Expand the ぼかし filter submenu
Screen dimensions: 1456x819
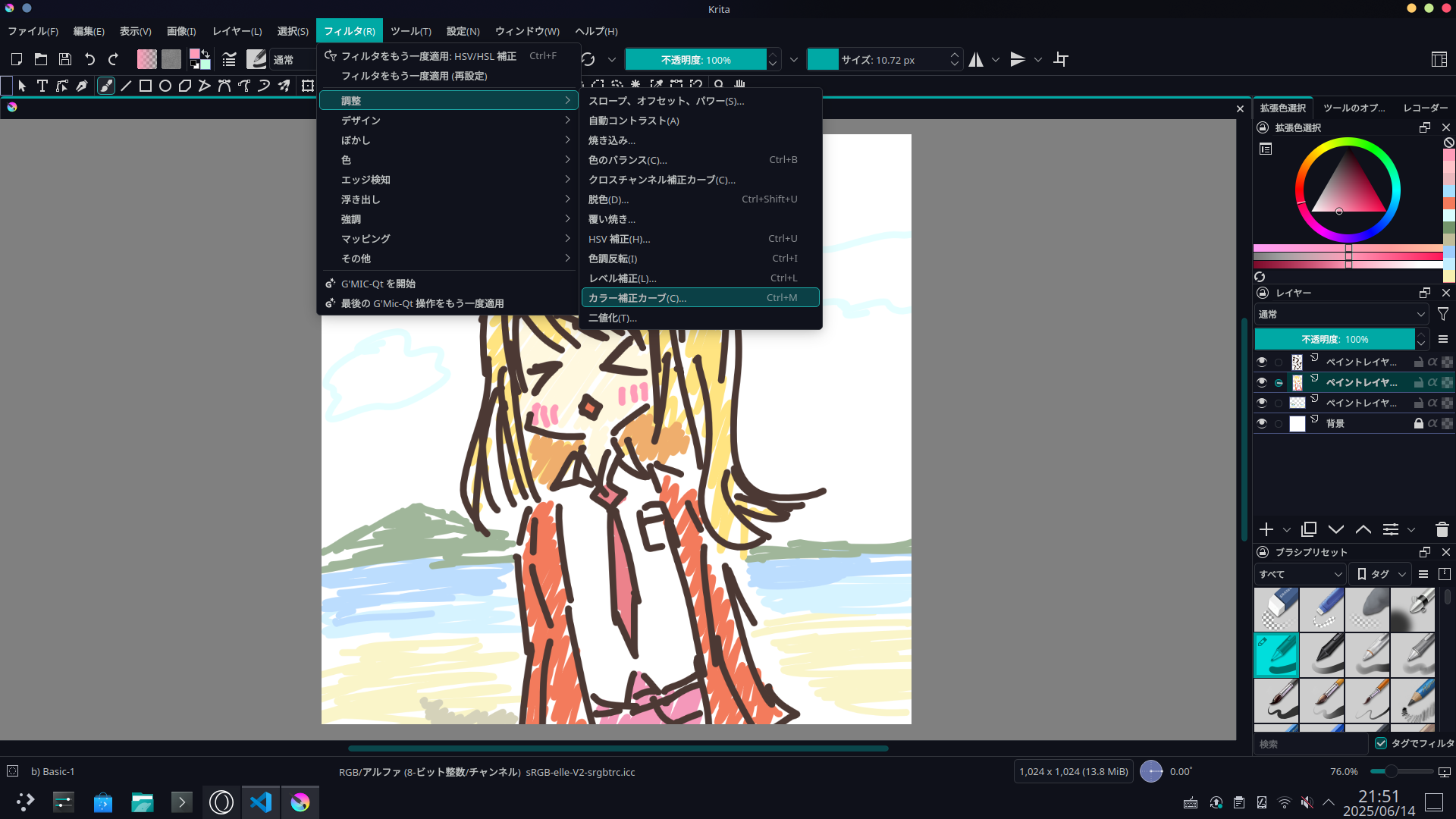point(449,140)
